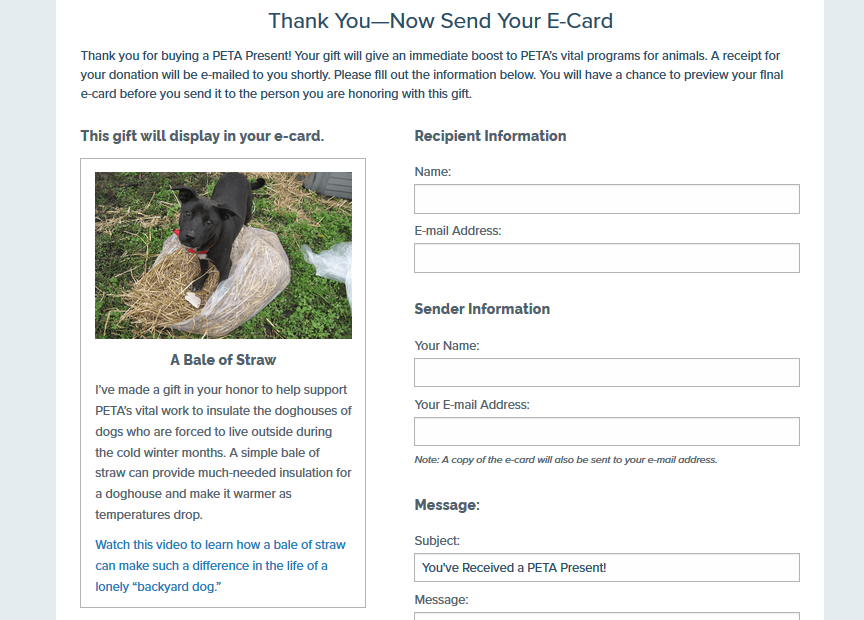Click the gift description paragraph about doghouses

223,452
